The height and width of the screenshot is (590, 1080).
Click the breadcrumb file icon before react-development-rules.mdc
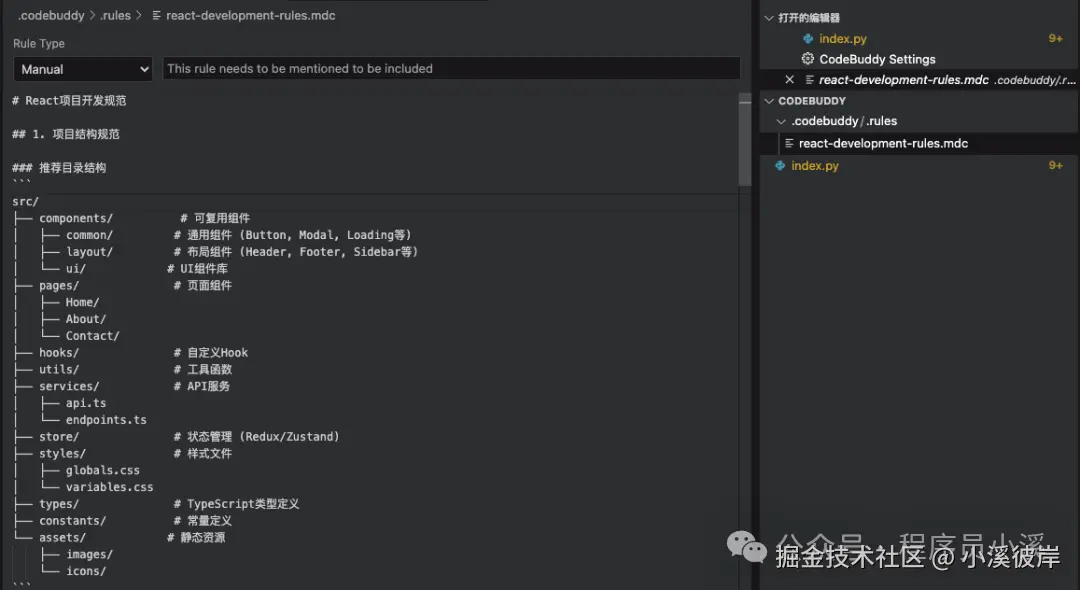(156, 15)
